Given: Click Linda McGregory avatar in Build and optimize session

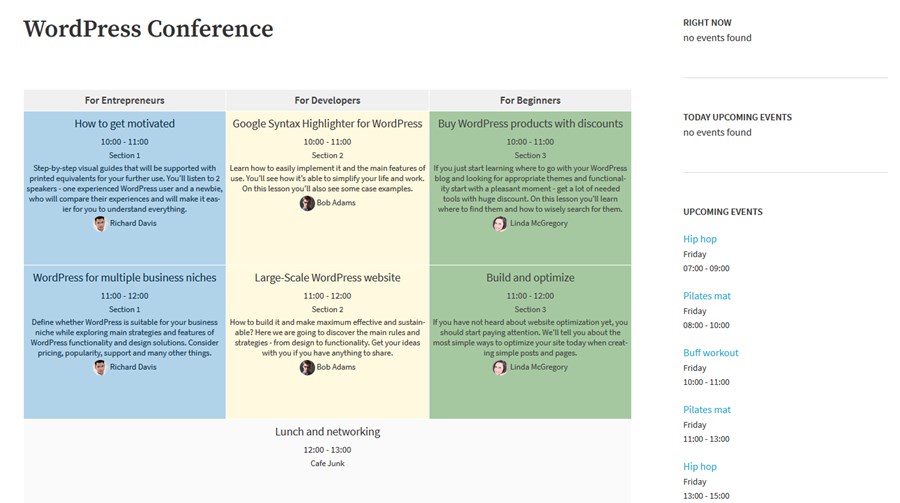Looking at the screenshot, I should tap(500, 367).
